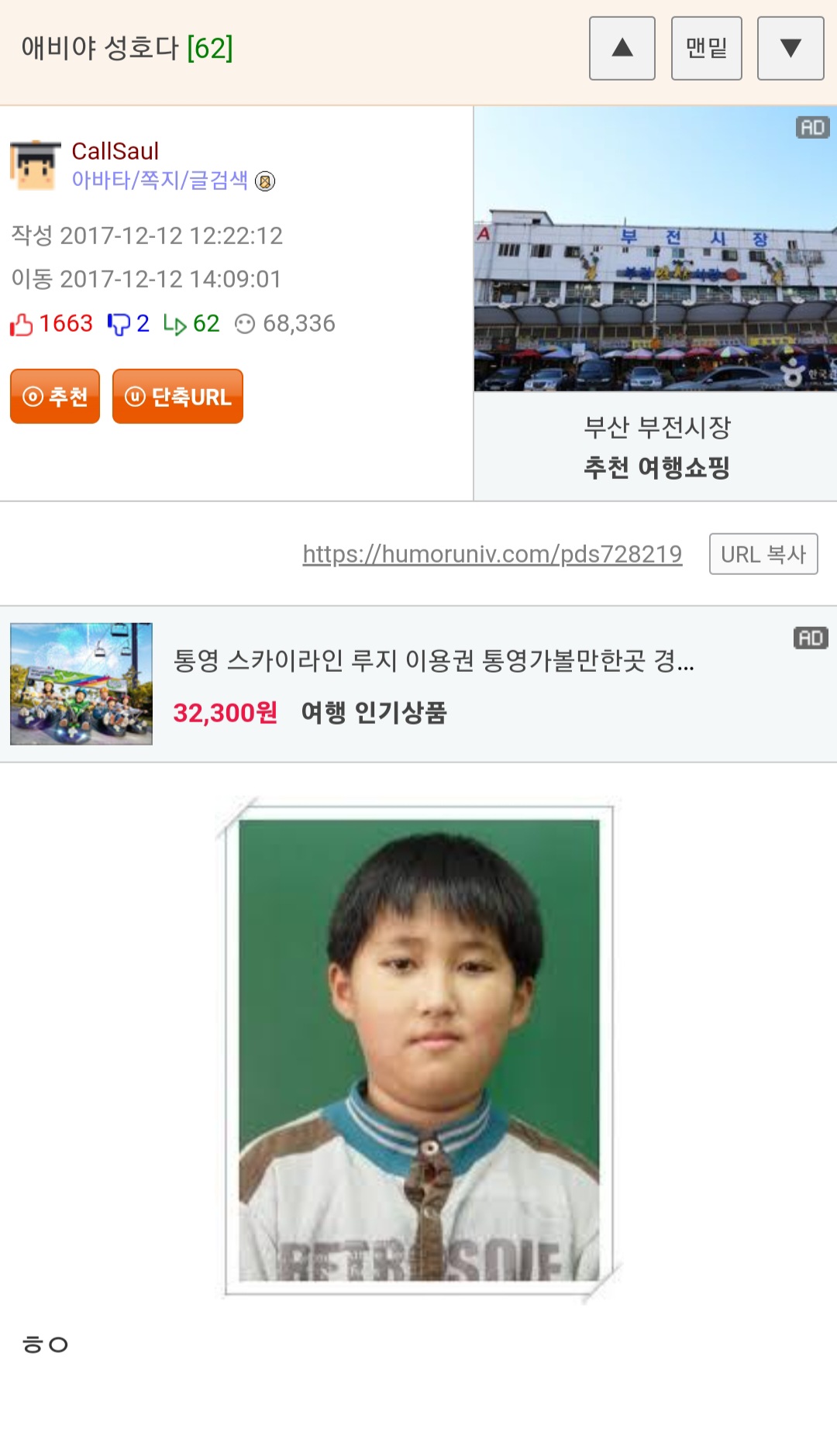Open CallSaul's pixel avatar image

pos(35,165)
